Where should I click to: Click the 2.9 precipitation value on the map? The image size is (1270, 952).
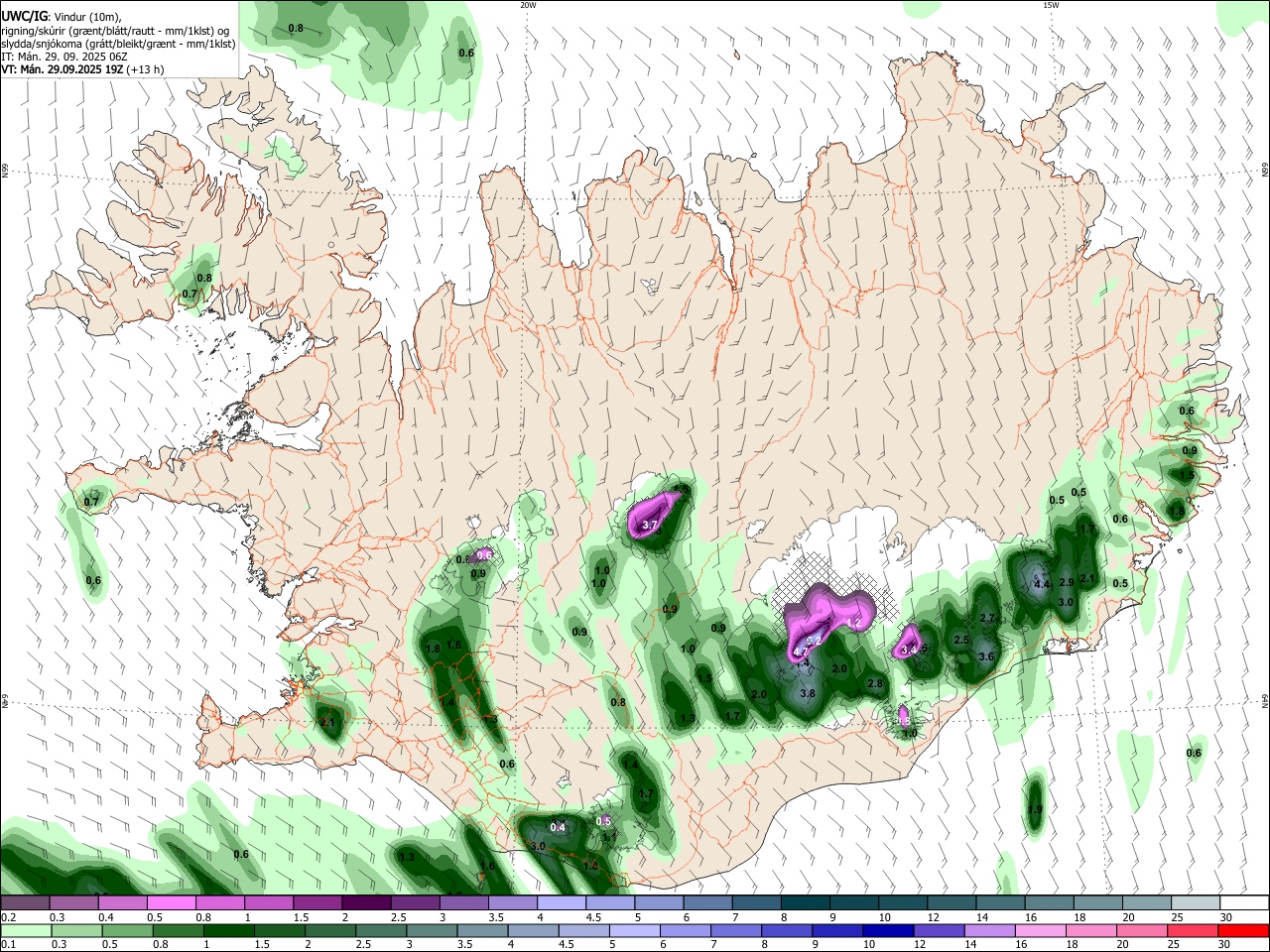1067,582
